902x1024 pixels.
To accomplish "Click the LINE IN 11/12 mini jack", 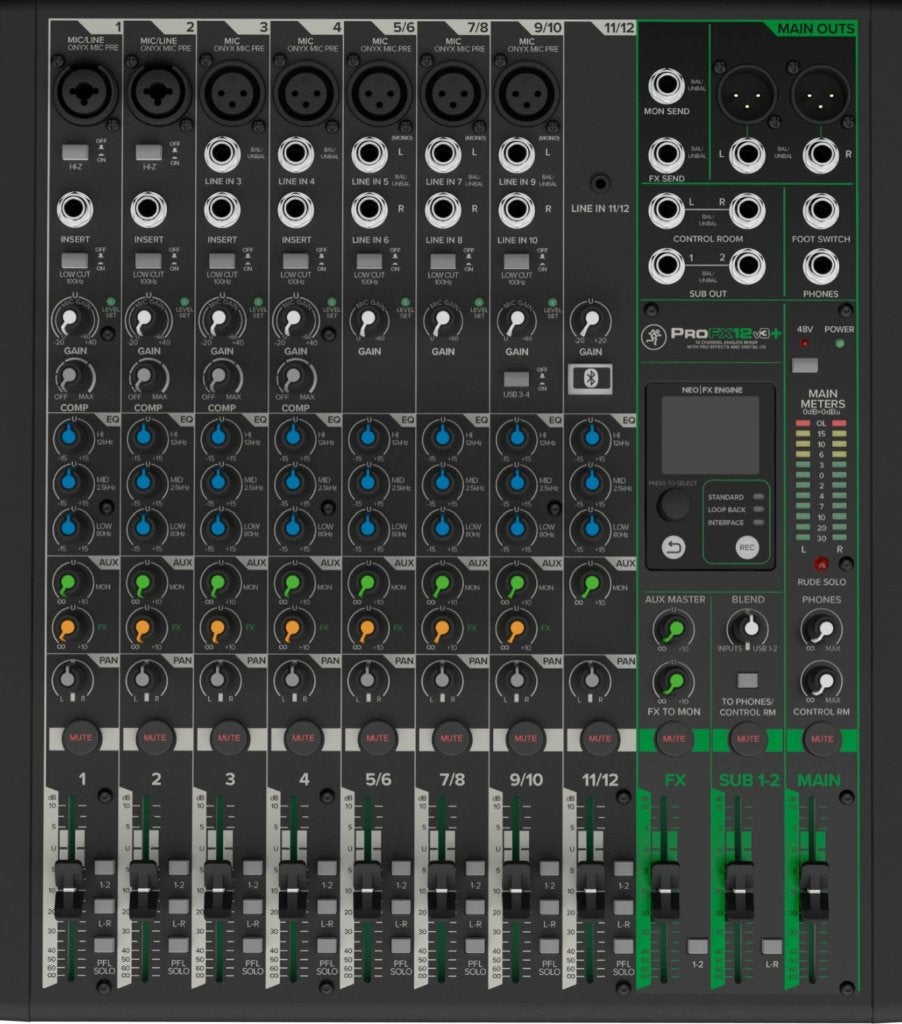I will pyautogui.click(x=599, y=182).
